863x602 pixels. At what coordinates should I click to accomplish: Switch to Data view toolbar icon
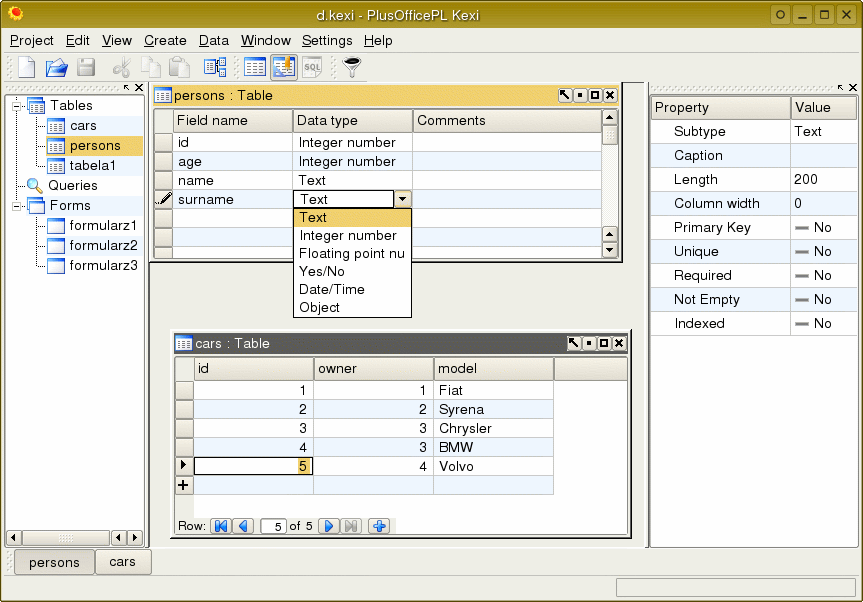coord(255,68)
